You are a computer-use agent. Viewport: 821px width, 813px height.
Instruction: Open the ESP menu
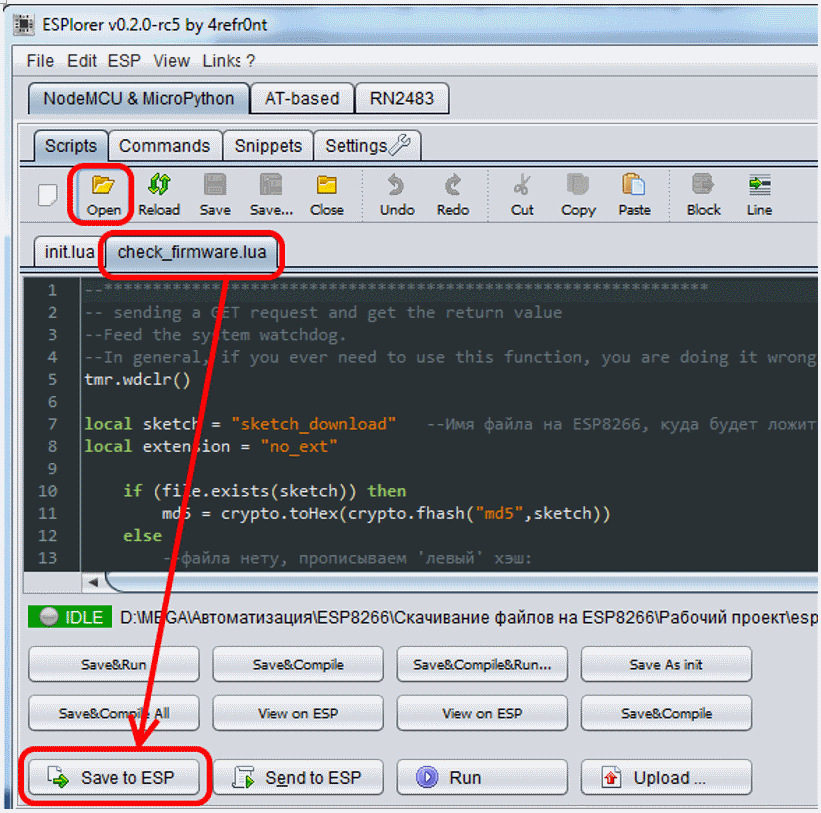click(x=124, y=61)
